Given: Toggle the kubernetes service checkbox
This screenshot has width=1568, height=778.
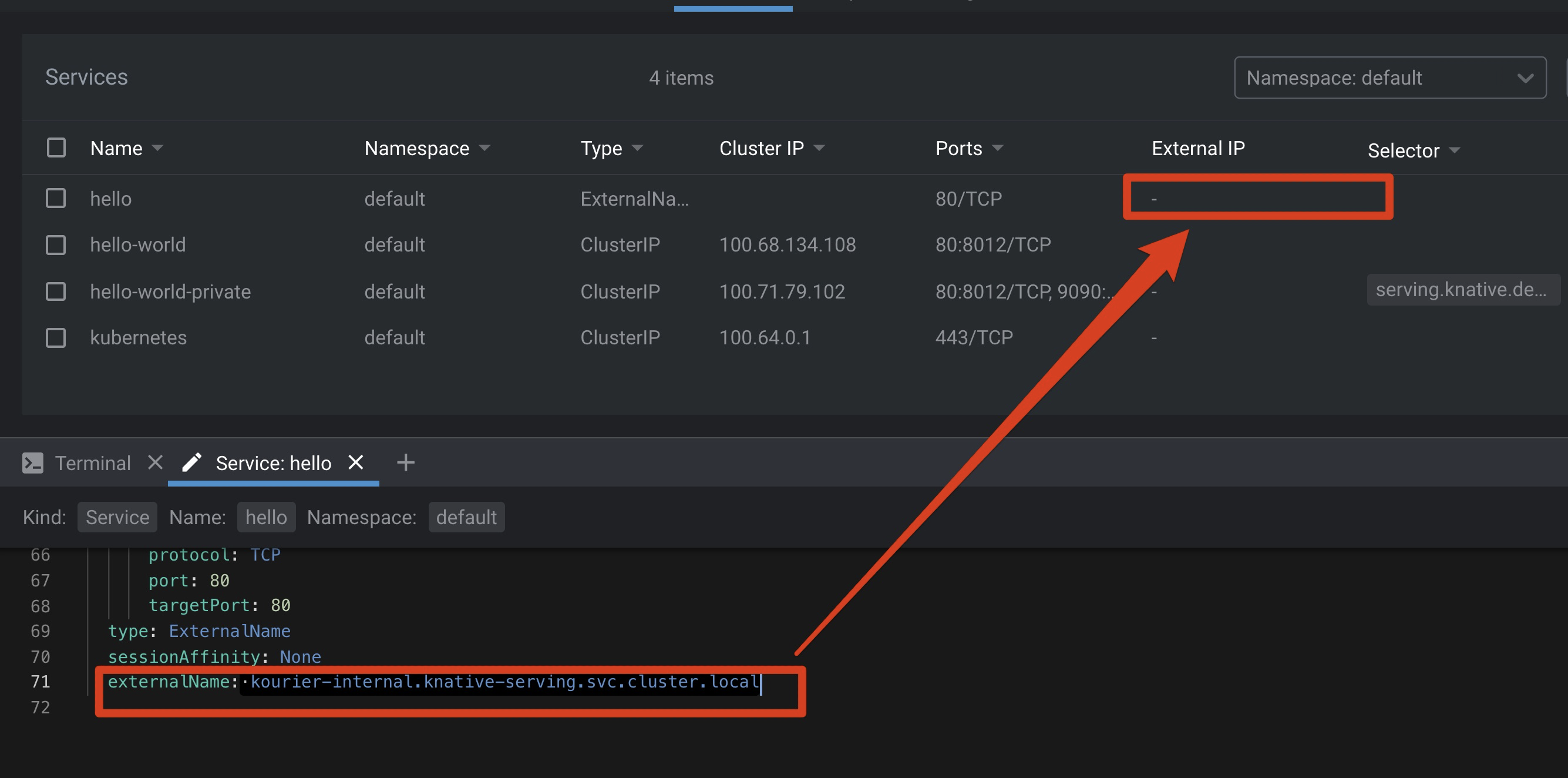Looking at the screenshot, I should [x=56, y=337].
